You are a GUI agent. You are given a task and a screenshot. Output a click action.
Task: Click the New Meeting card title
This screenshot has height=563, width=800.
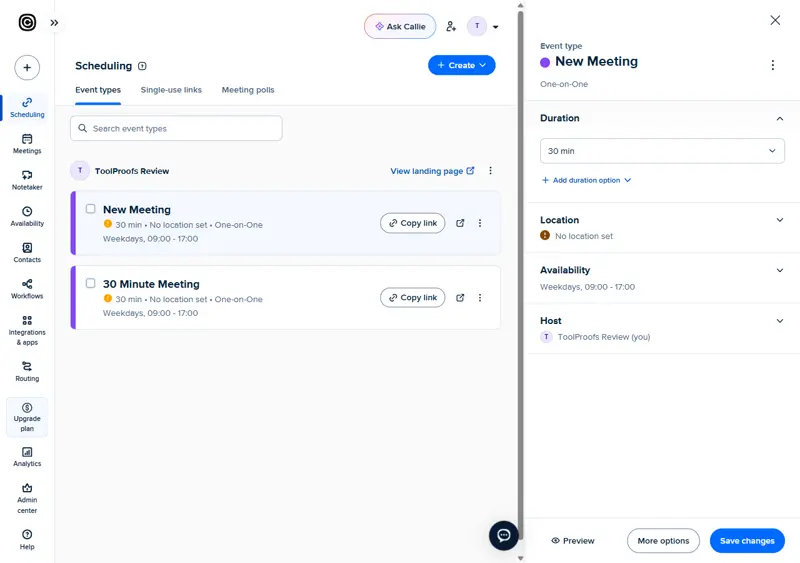point(137,210)
